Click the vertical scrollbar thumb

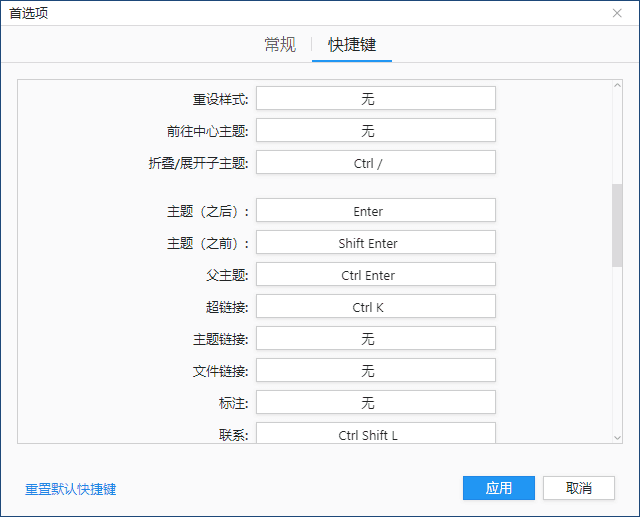pos(617,225)
